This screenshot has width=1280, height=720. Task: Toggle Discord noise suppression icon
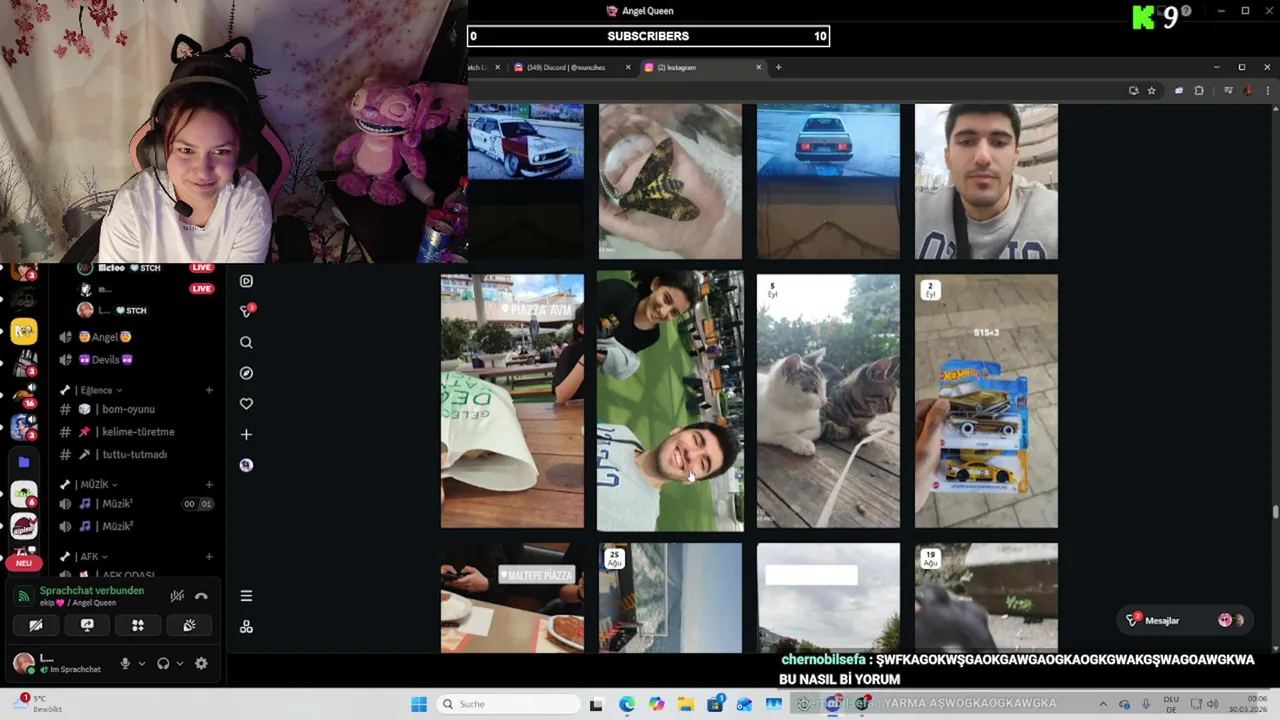point(177,596)
